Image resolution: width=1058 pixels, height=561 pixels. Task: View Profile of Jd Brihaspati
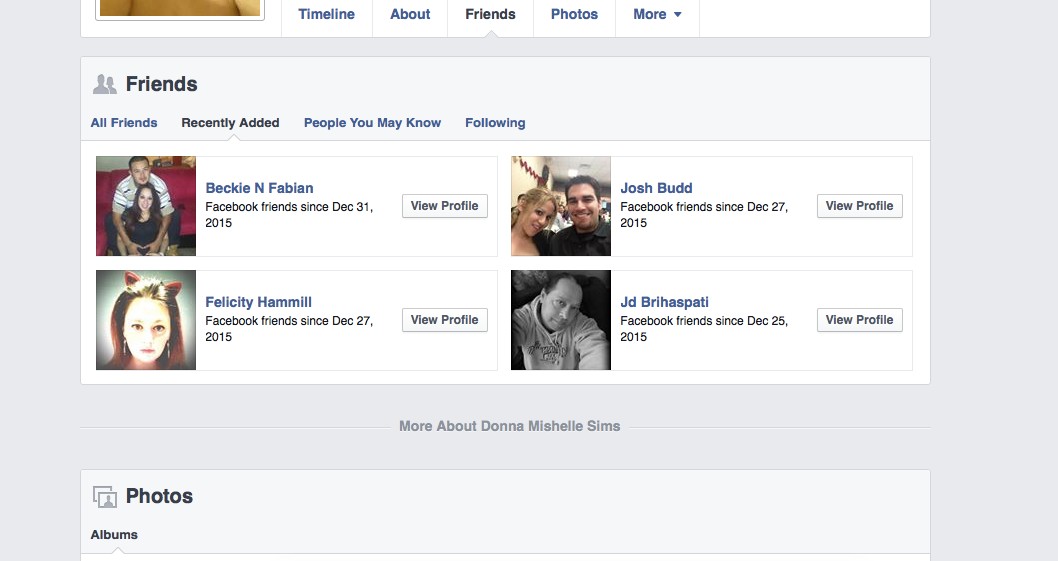tap(860, 320)
